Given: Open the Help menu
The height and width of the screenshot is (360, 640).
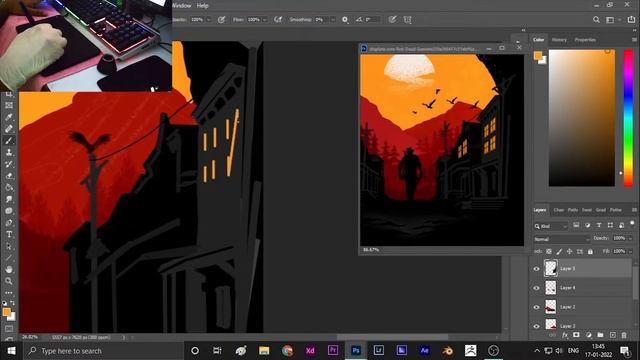Looking at the screenshot, I should [202, 6].
